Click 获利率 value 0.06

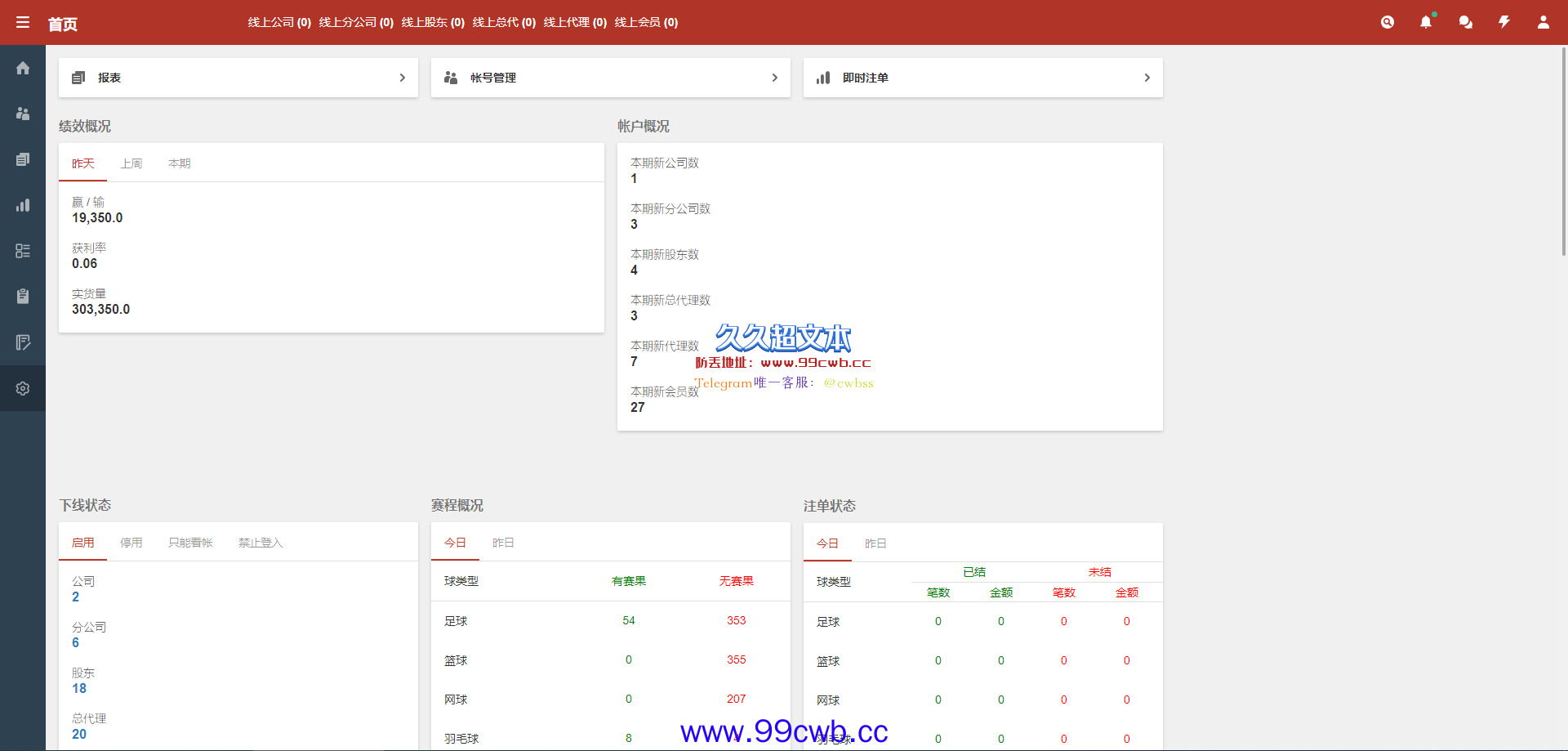tap(84, 264)
